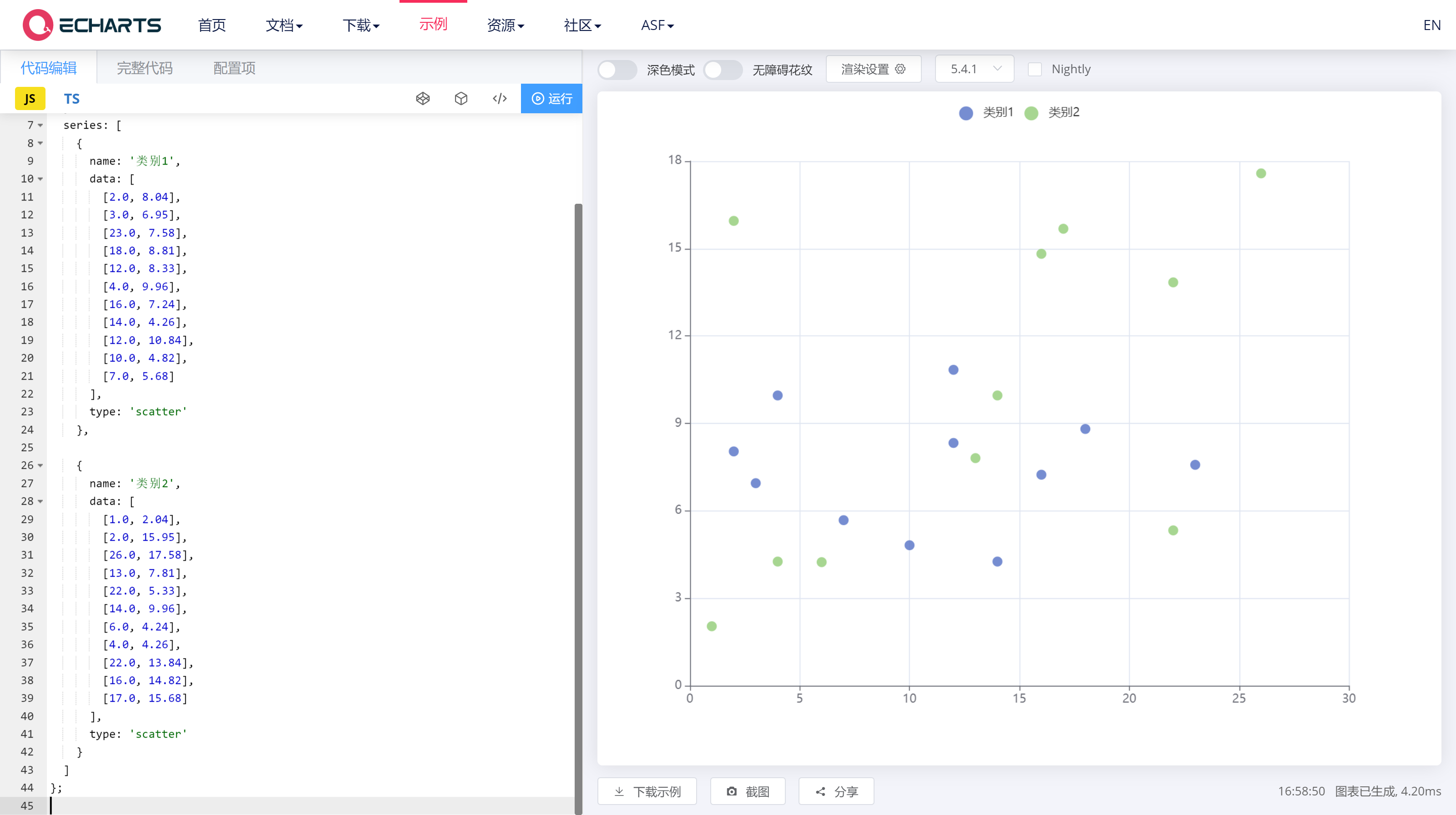Select the TS language tab
Viewport: 1456px width, 815px height.
coord(72,99)
